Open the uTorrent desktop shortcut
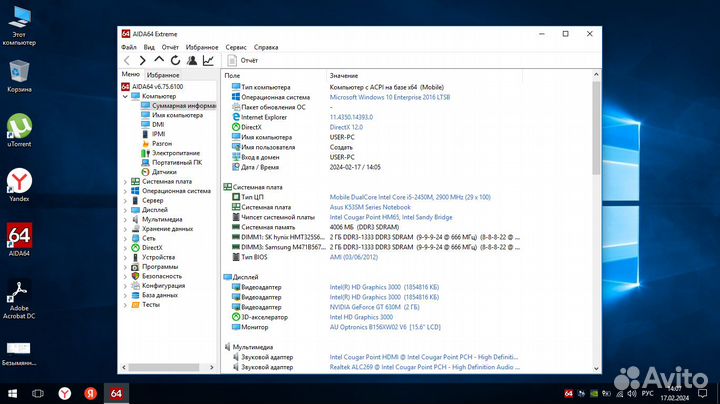The height and width of the screenshot is (404, 720). [19, 130]
